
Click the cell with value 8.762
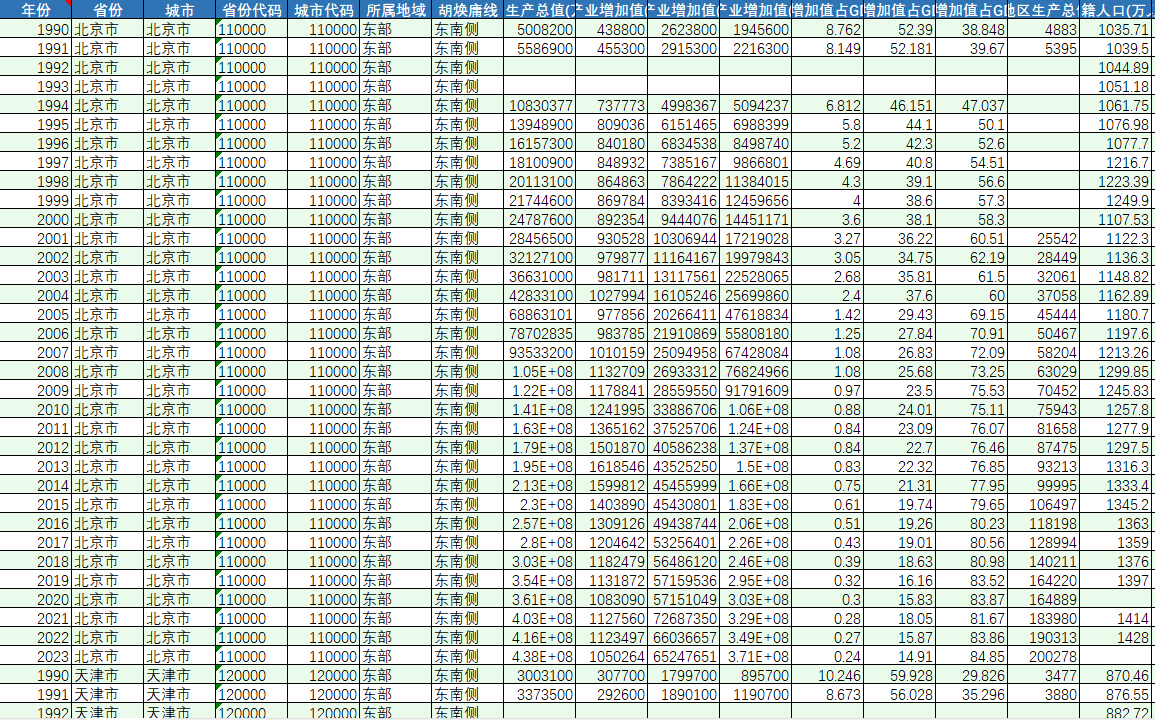[x=827, y=30]
